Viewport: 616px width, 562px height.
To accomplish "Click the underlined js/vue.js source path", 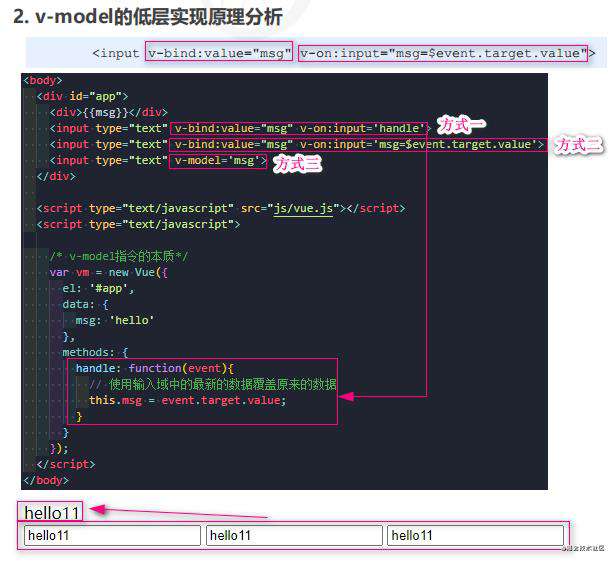I will point(303,208).
